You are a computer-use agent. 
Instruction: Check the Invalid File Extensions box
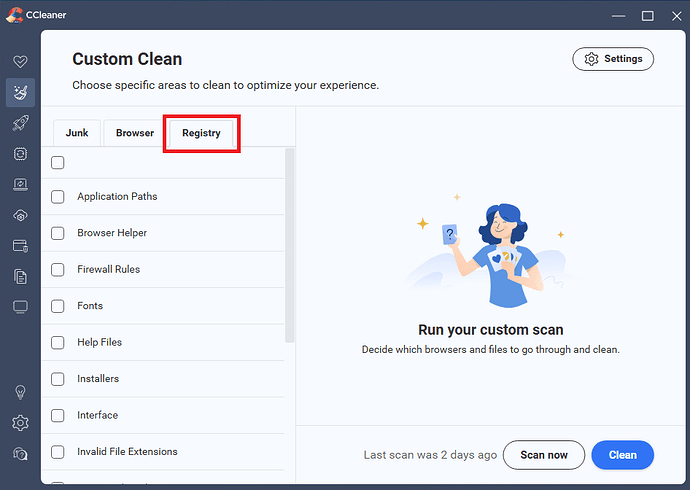[x=58, y=452]
